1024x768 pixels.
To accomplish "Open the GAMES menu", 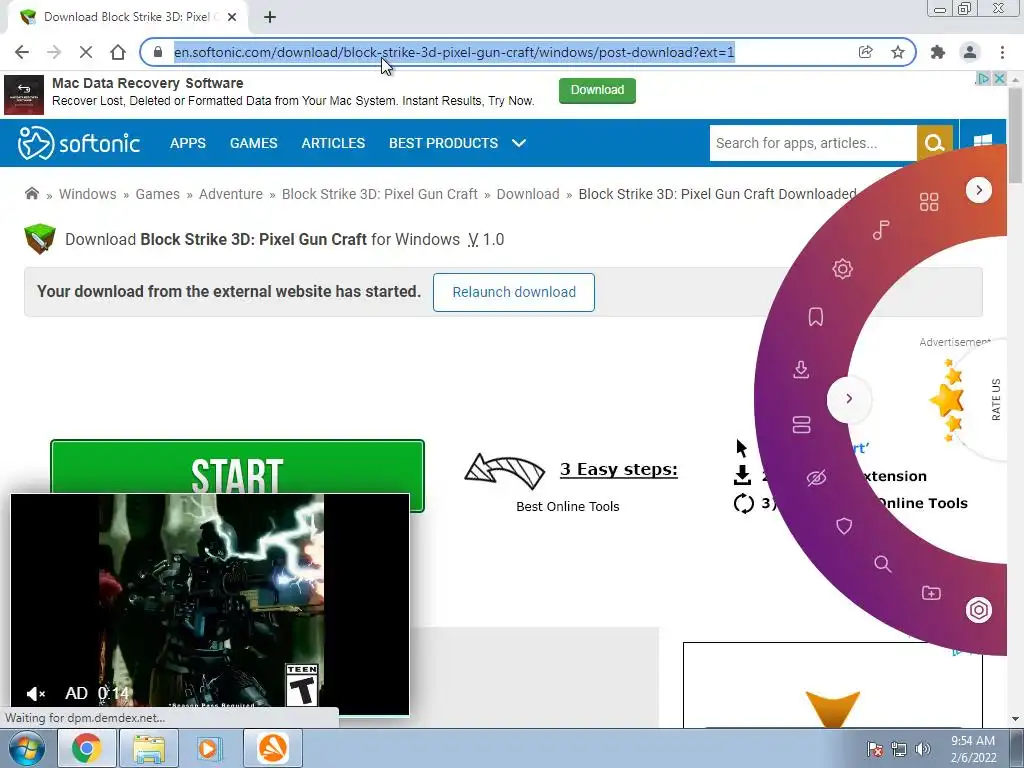I will coord(253,143).
